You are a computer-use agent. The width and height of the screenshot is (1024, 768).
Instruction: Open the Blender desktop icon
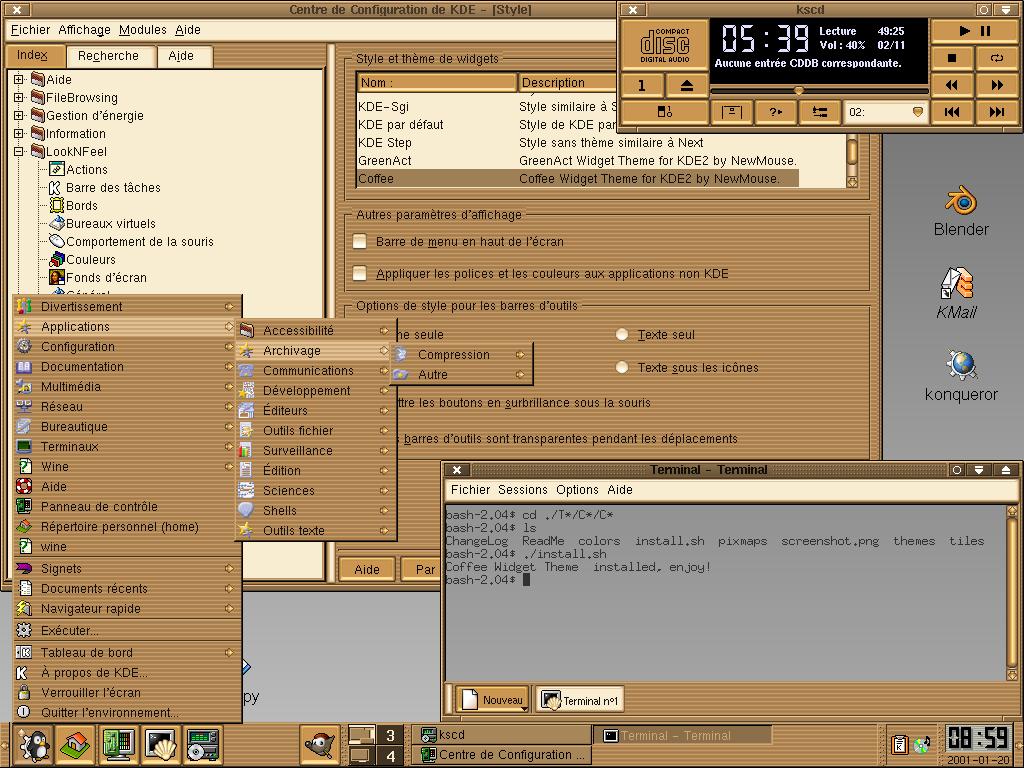tap(961, 211)
